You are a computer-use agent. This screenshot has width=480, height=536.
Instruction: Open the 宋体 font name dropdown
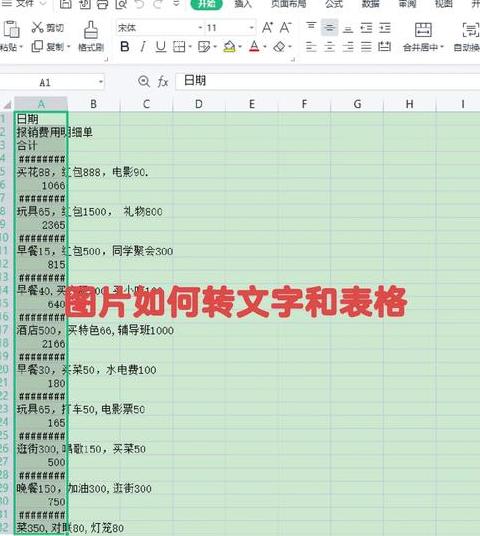(201, 28)
